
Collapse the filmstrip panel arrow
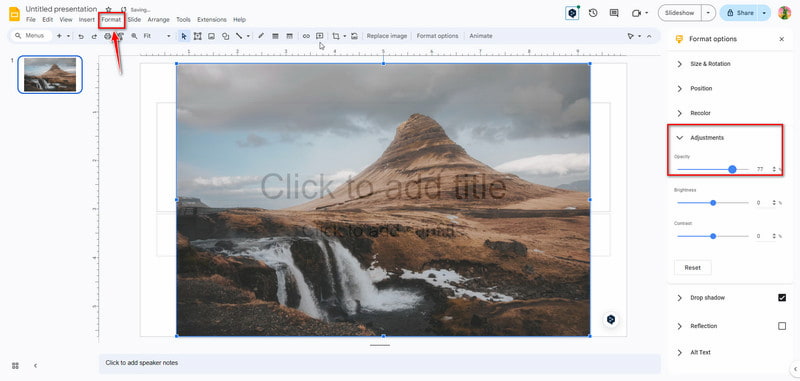click(35, 366)
